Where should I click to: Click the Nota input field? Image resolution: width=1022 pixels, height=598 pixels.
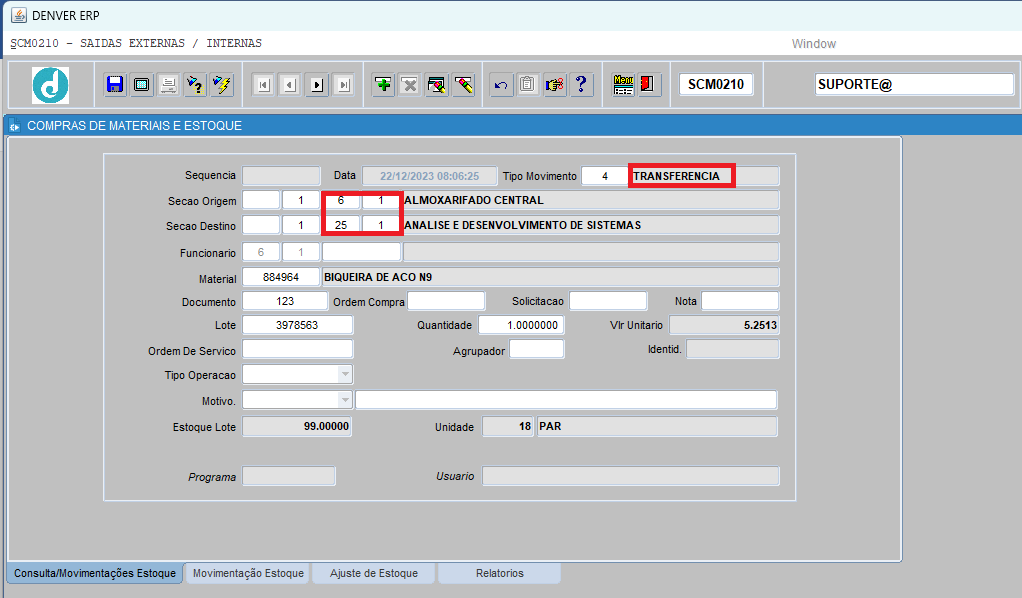pos(740,301)
